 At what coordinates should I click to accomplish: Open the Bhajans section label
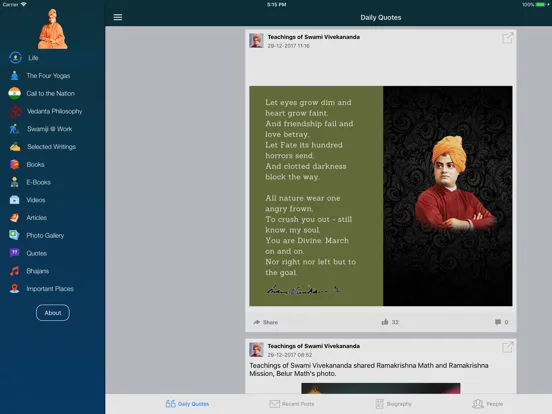point(38,271)
